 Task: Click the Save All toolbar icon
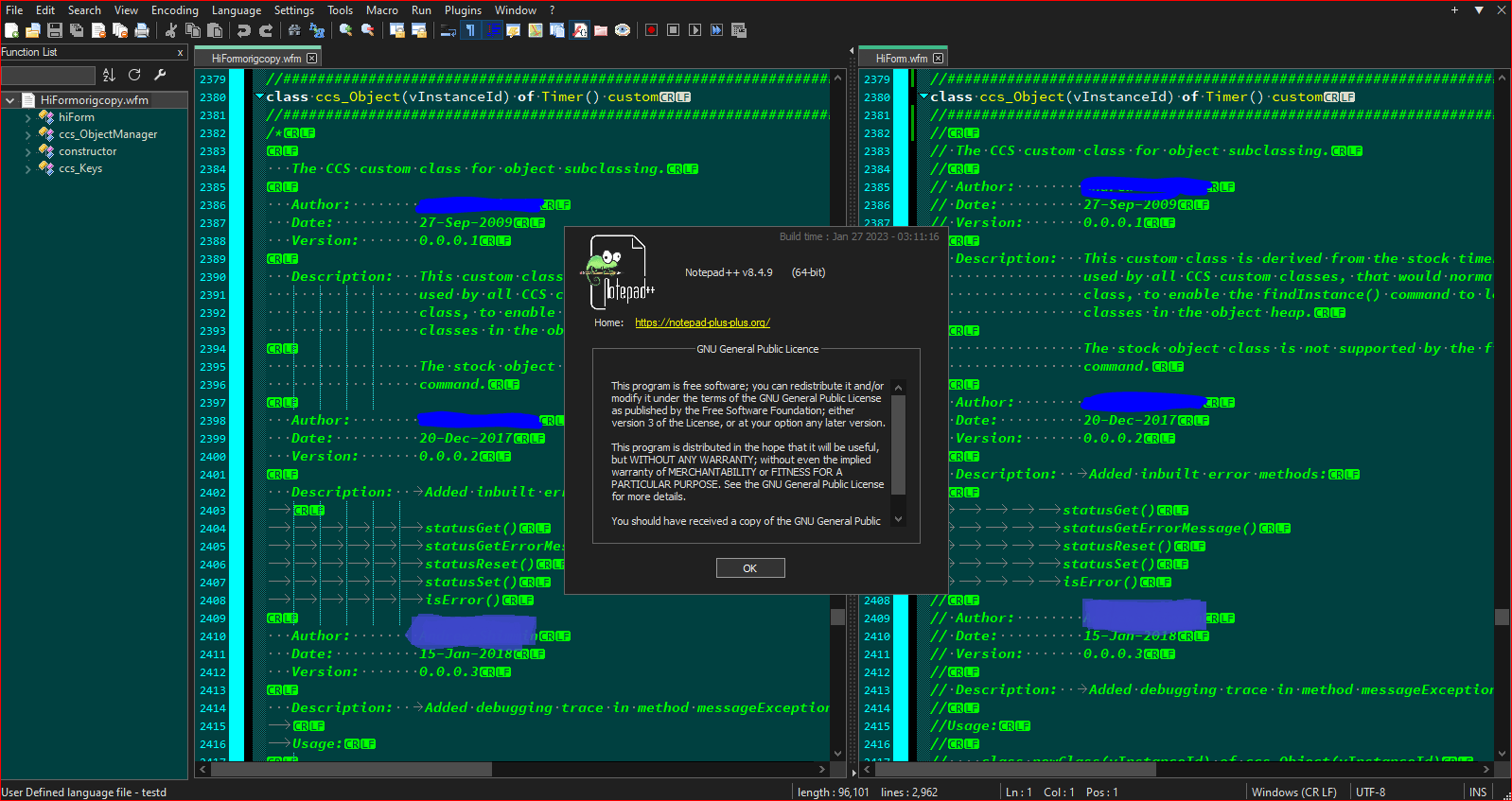(x=77, y=30)
